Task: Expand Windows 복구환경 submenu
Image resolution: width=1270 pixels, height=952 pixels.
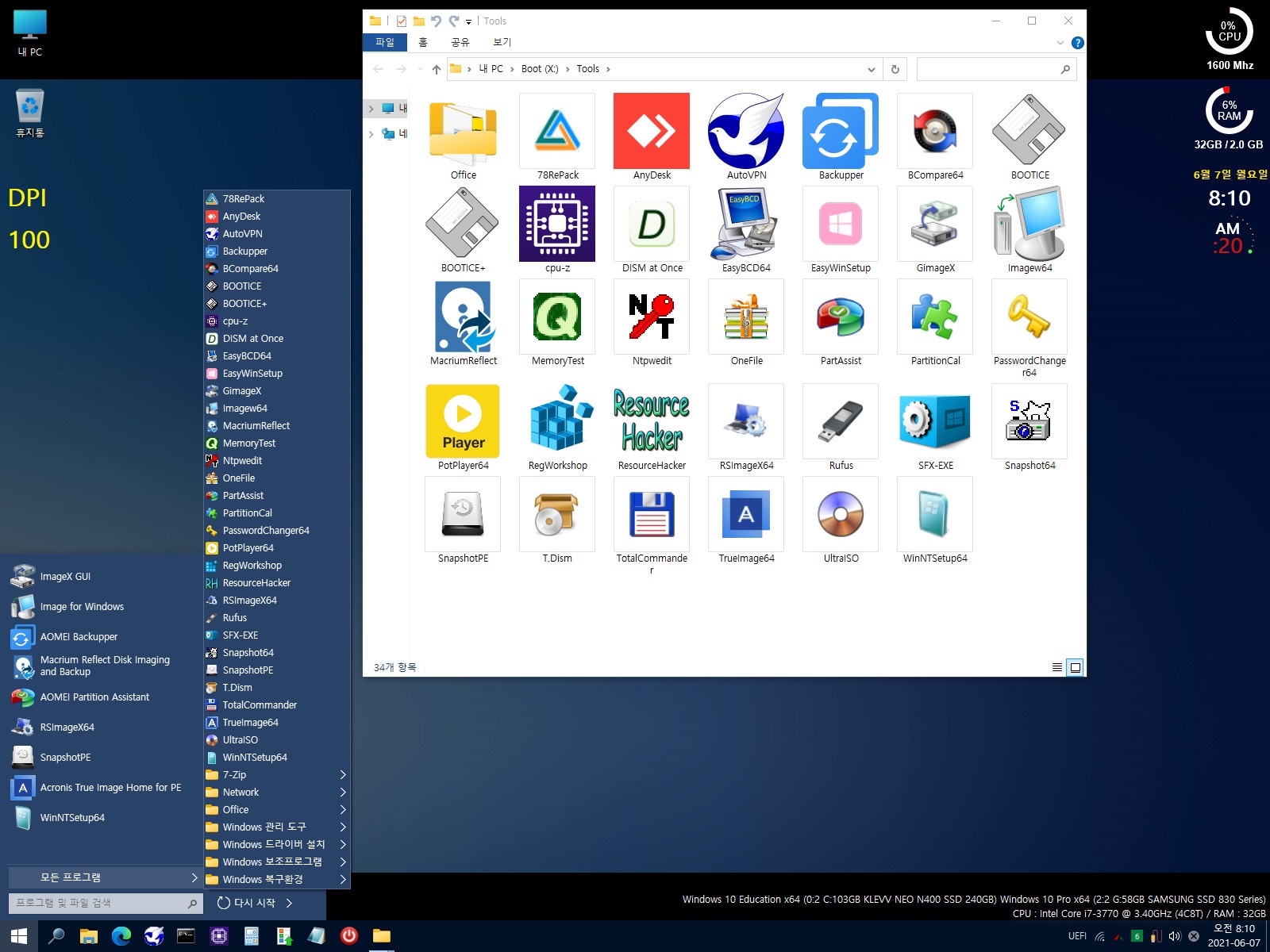Action: click(x=276, y=879)
